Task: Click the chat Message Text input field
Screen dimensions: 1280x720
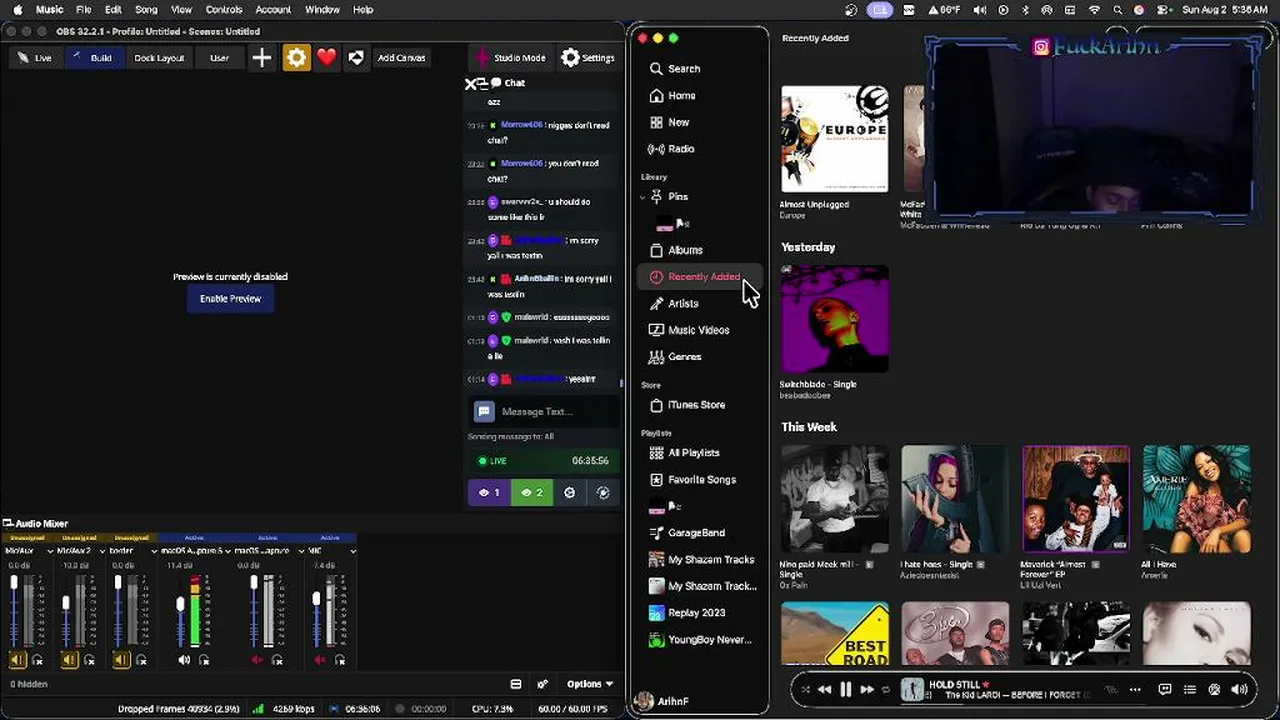Action: (543, 412)
